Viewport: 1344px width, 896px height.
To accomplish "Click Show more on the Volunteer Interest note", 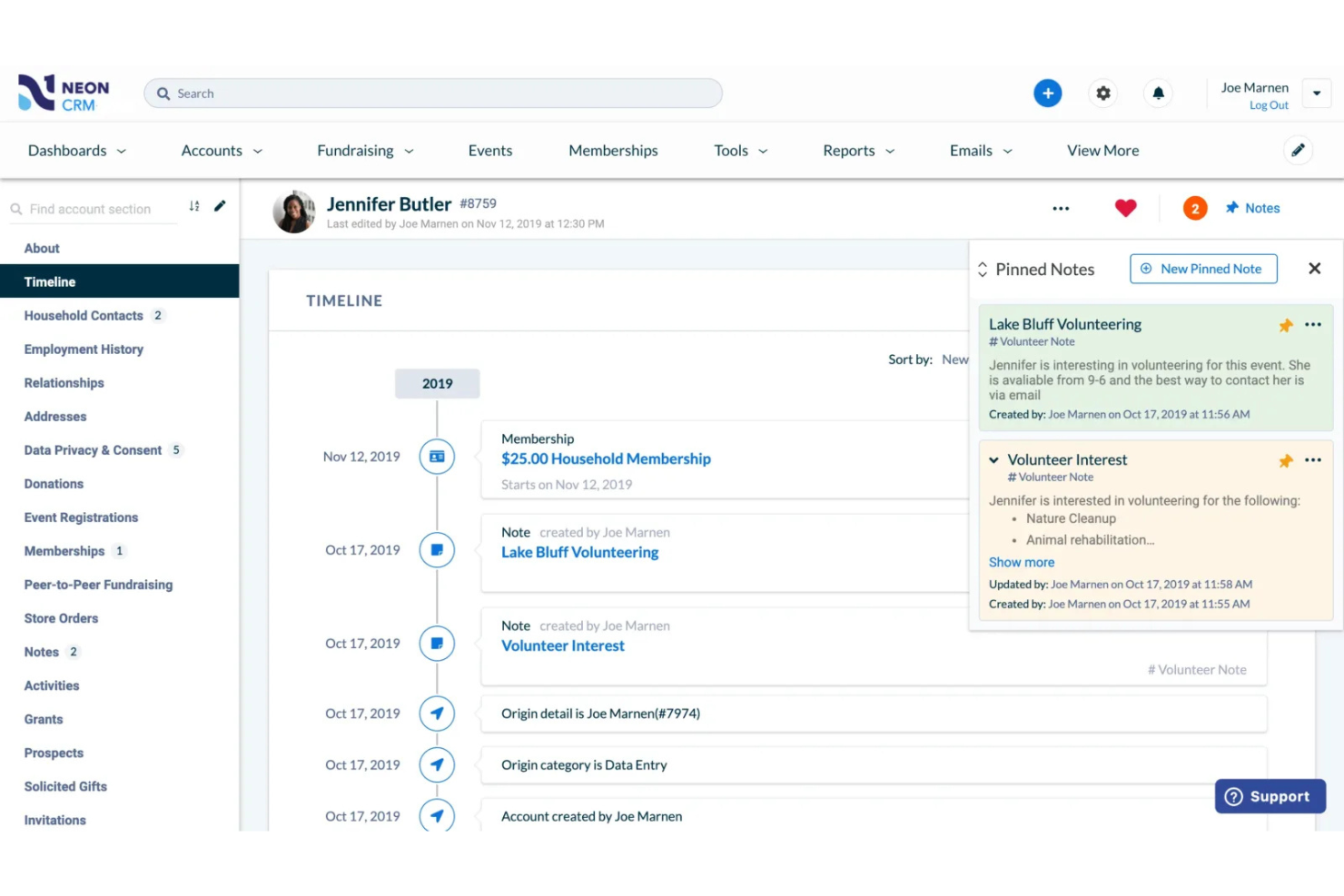I will (x=1021, y=562).
